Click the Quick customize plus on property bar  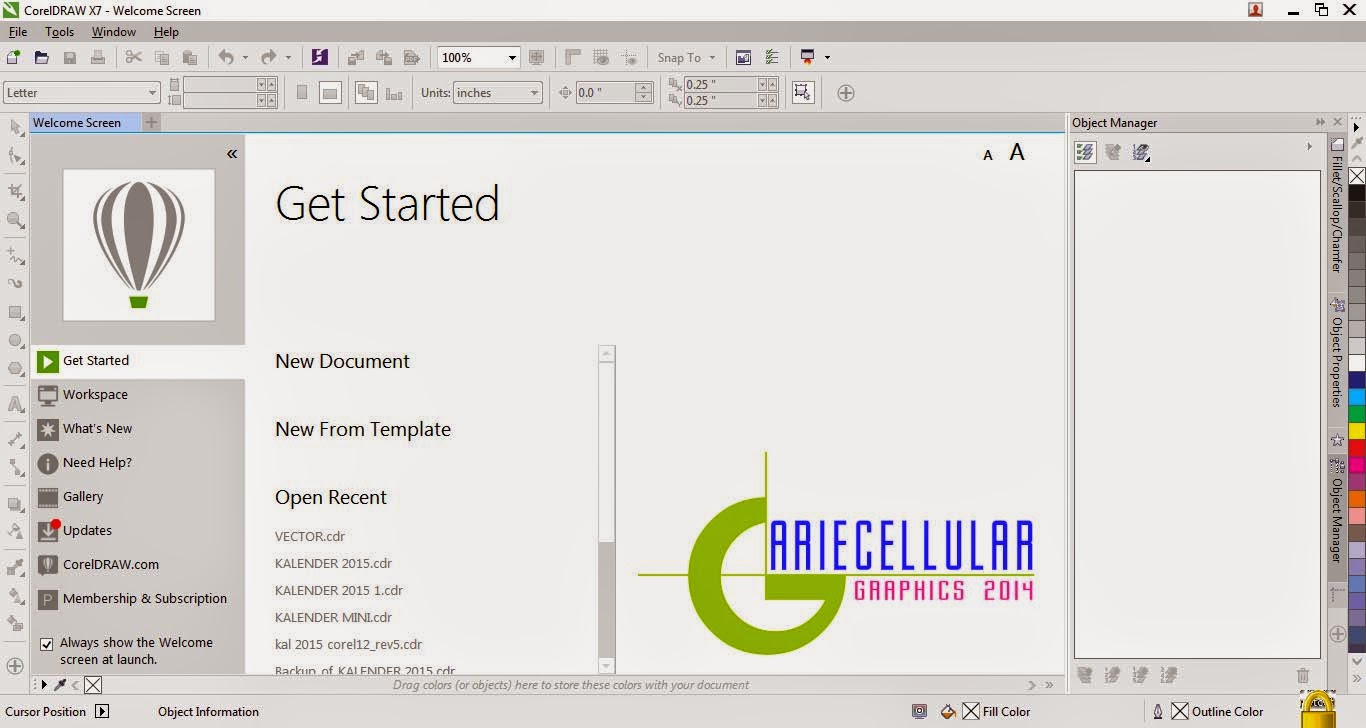pos(845,93)
